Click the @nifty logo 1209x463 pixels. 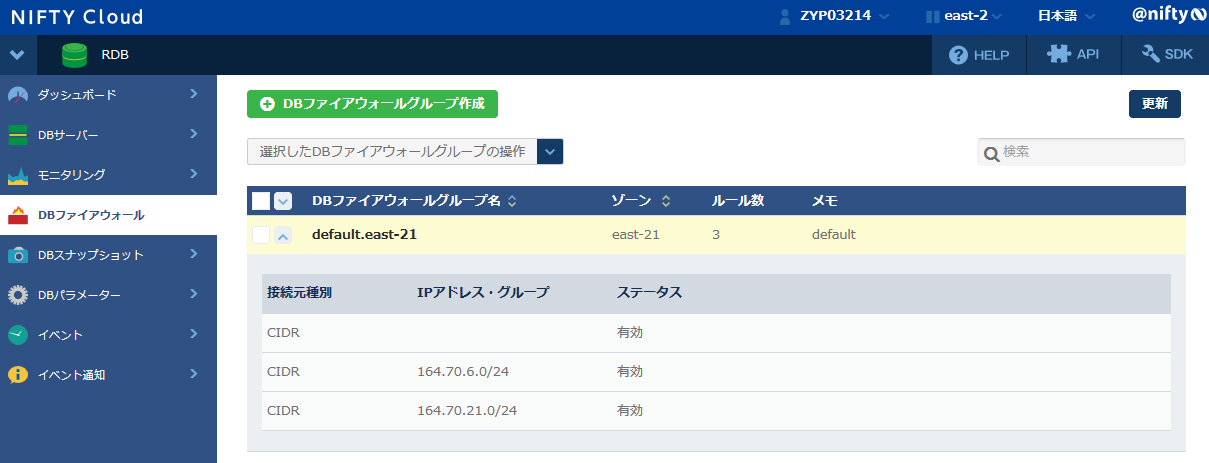coord(1167,15)
